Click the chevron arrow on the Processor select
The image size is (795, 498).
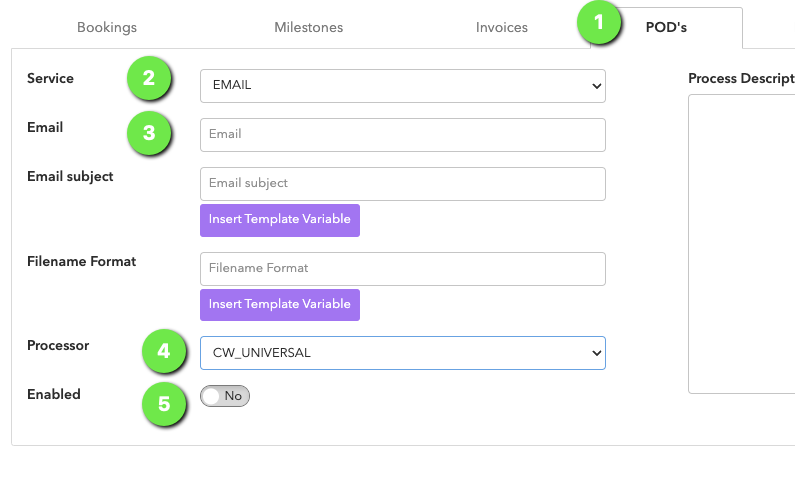pos(597,353)
